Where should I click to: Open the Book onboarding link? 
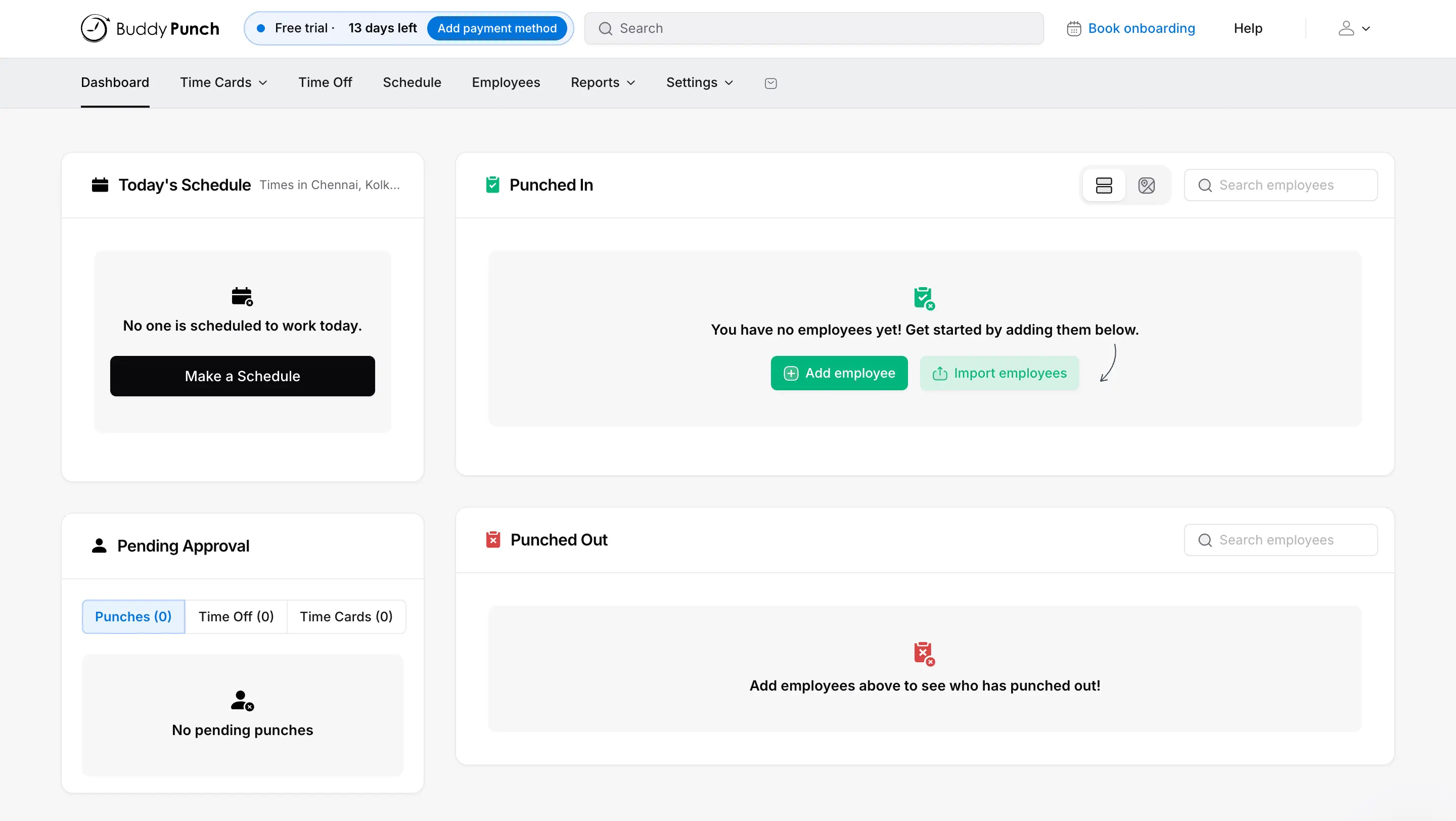[x=1141, y=28]
